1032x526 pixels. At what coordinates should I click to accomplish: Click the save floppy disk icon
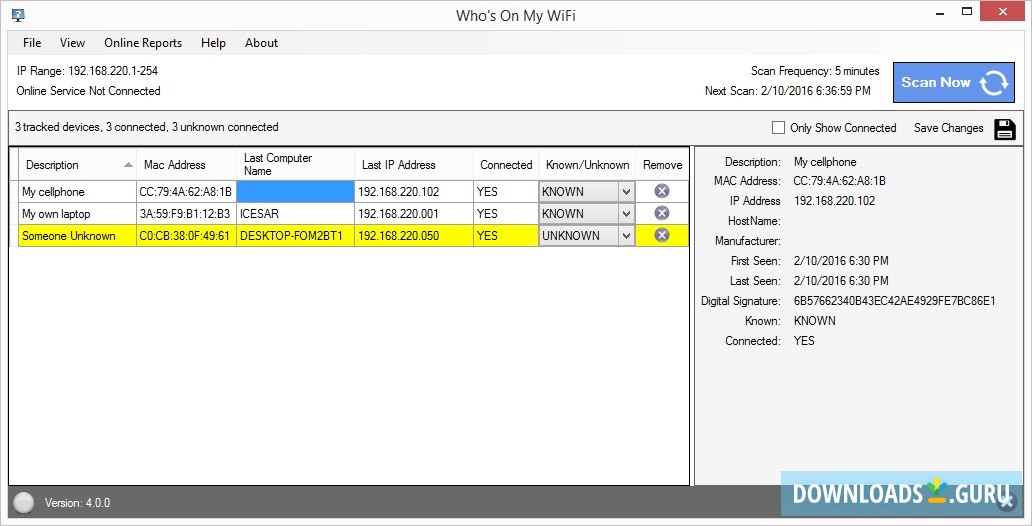[x=1004, y=129]
